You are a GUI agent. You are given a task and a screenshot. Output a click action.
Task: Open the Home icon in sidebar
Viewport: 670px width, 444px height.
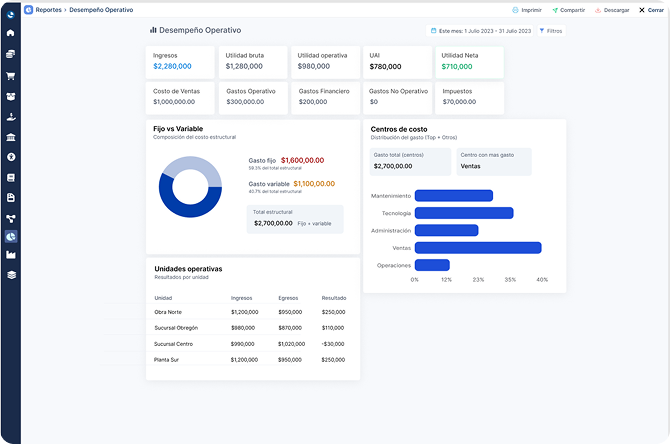(10, 33)
